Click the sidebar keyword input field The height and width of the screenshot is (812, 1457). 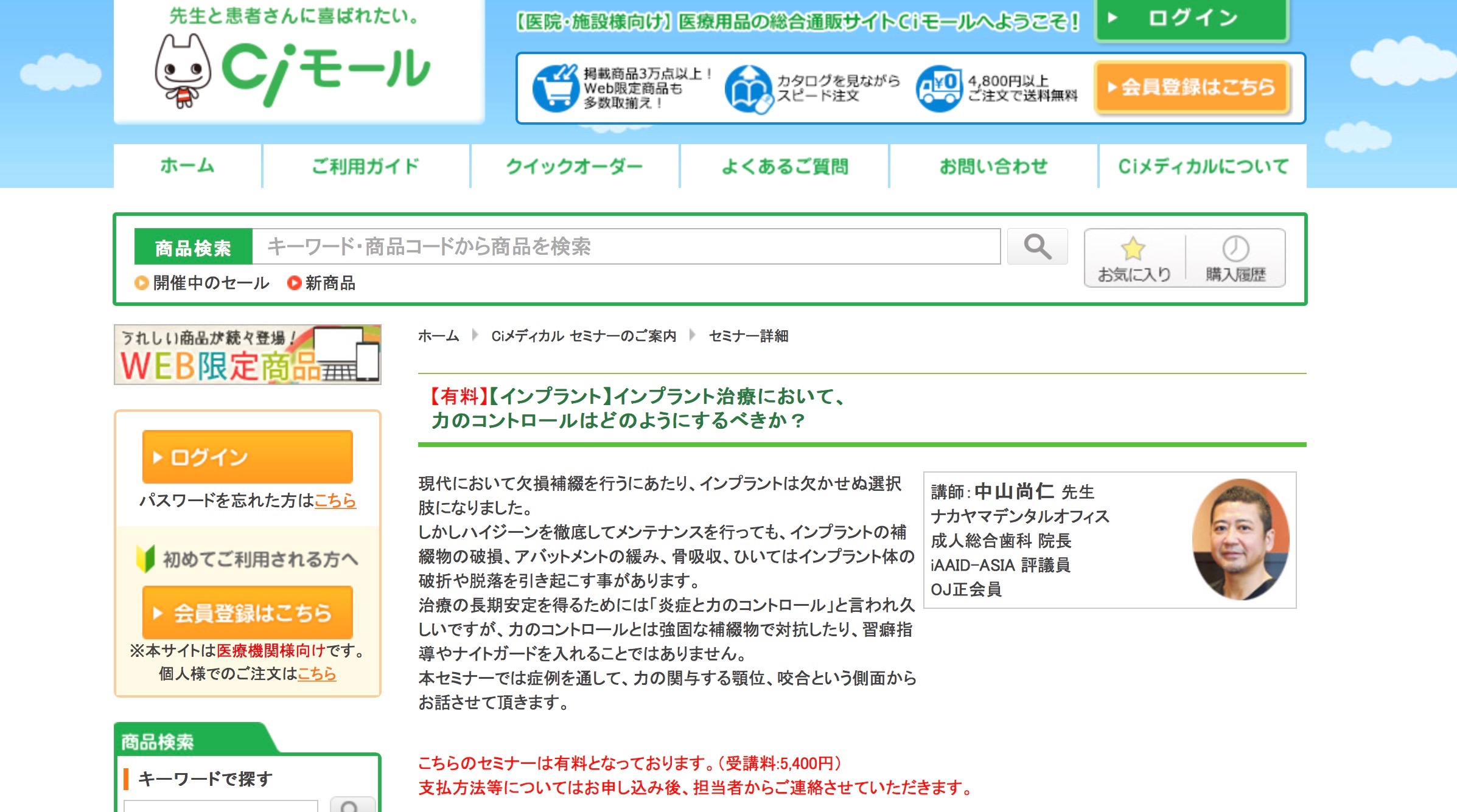(221, 806)
